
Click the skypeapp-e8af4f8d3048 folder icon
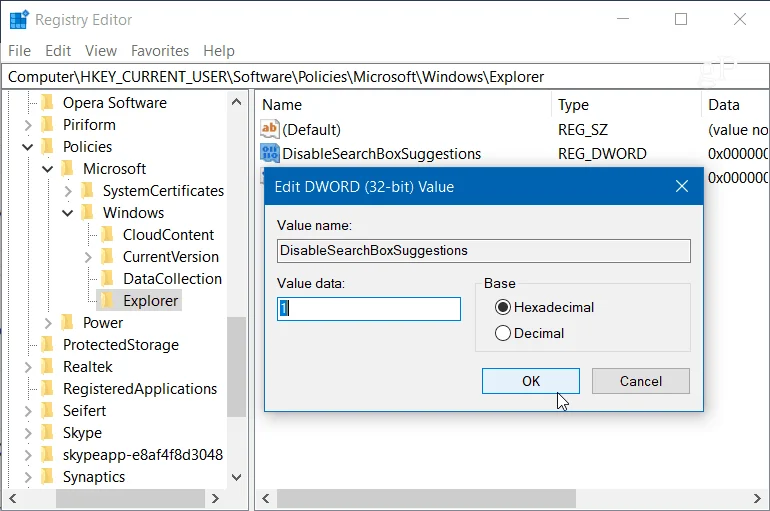point(47,455)
